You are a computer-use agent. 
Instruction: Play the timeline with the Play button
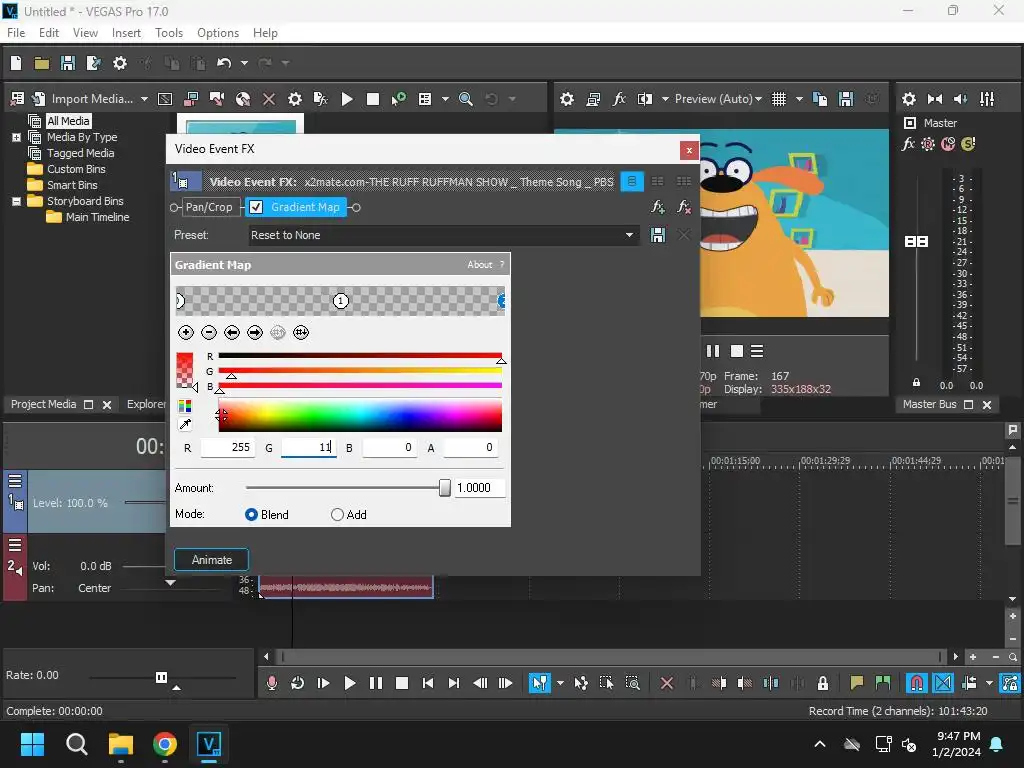click(x=349, y=683)
